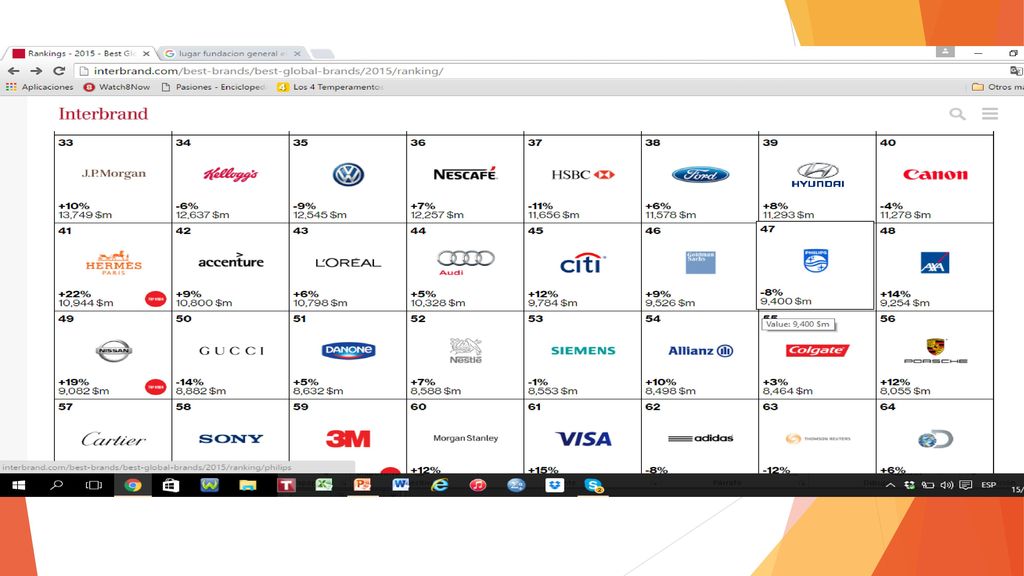Click the Audi brand logo

465,262
